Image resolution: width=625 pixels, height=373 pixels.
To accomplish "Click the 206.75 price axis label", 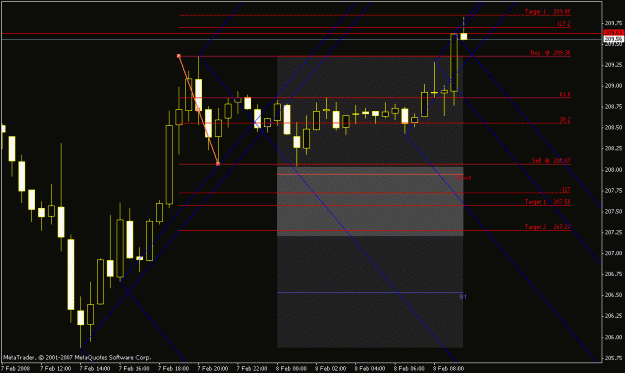I will pyautogui.click(x=614, y=274).
